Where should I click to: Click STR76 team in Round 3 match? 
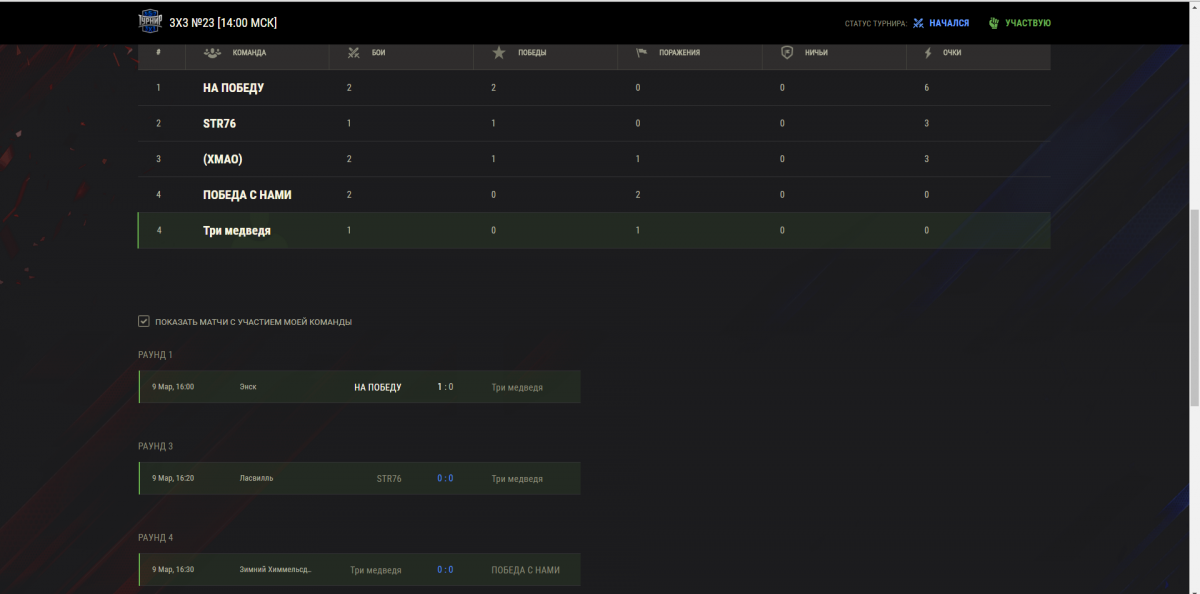point(389,479)
